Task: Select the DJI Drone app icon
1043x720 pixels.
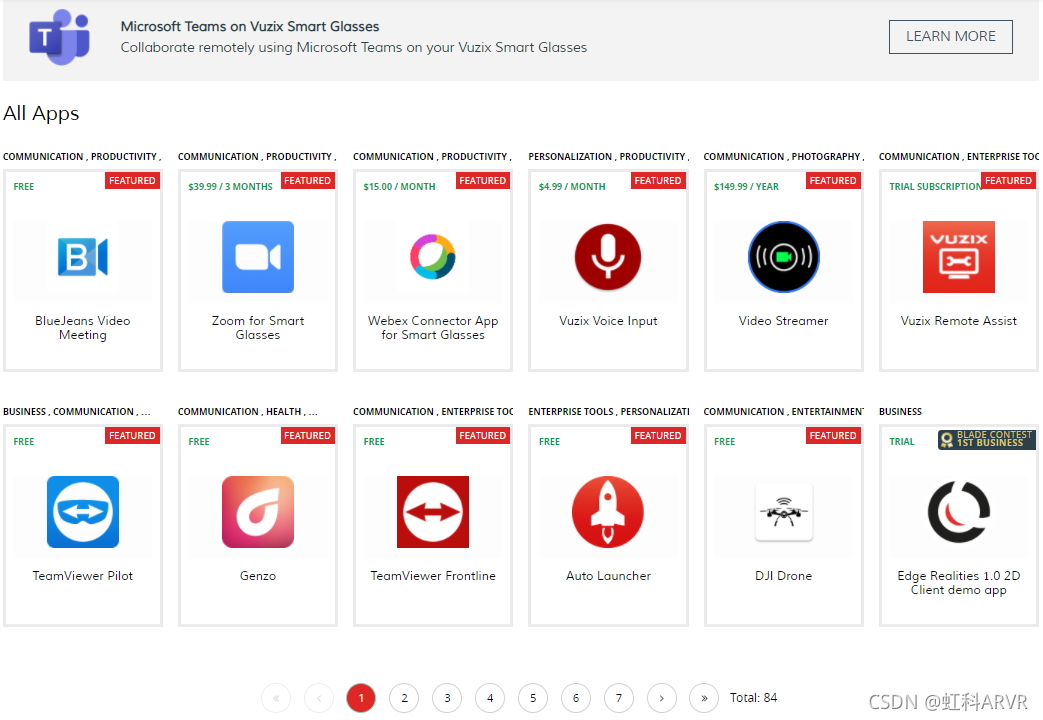Action: coord(784,512)
